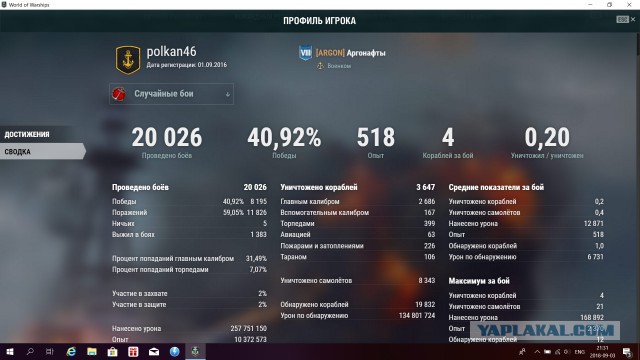Click the Уничтожено самолётов 8 343 row

(x=358, y=281)
